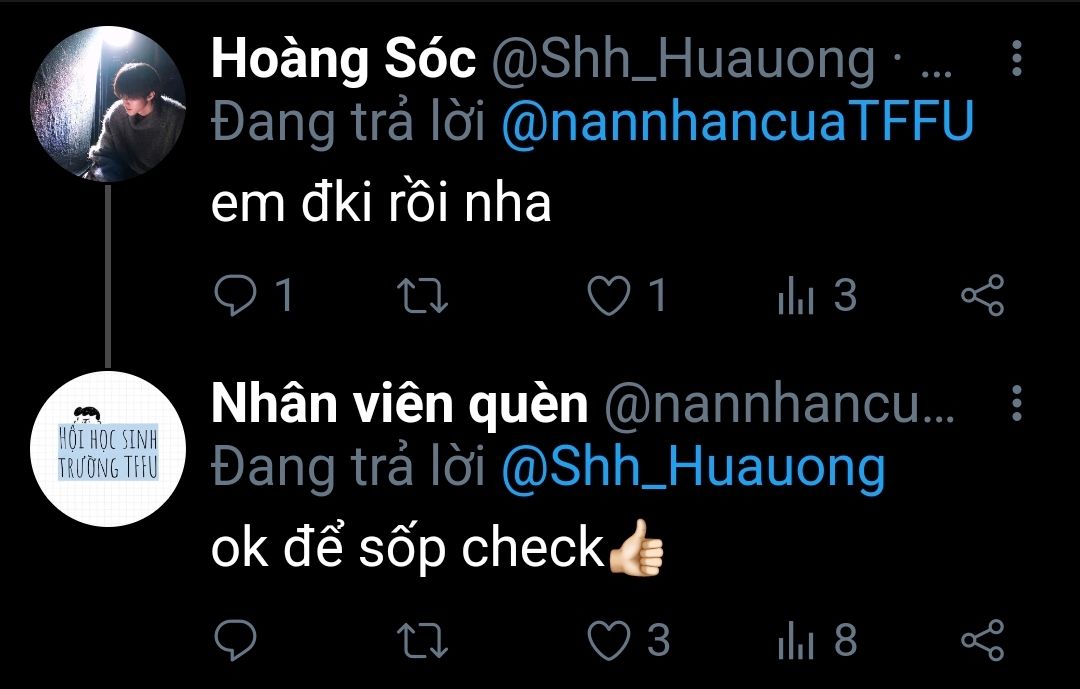Reply to Hoàng Sóc's tweet
1080x689 pixels.
click(237, 296)
